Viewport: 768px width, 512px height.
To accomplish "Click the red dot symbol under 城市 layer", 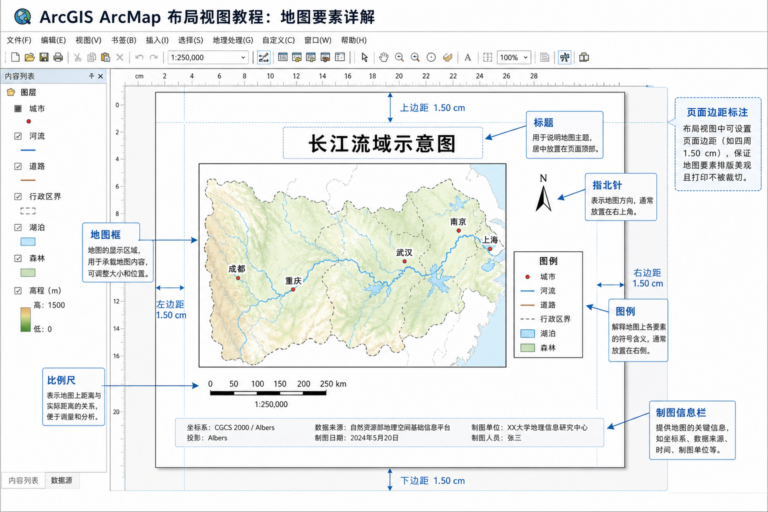I will click(29, 122).
